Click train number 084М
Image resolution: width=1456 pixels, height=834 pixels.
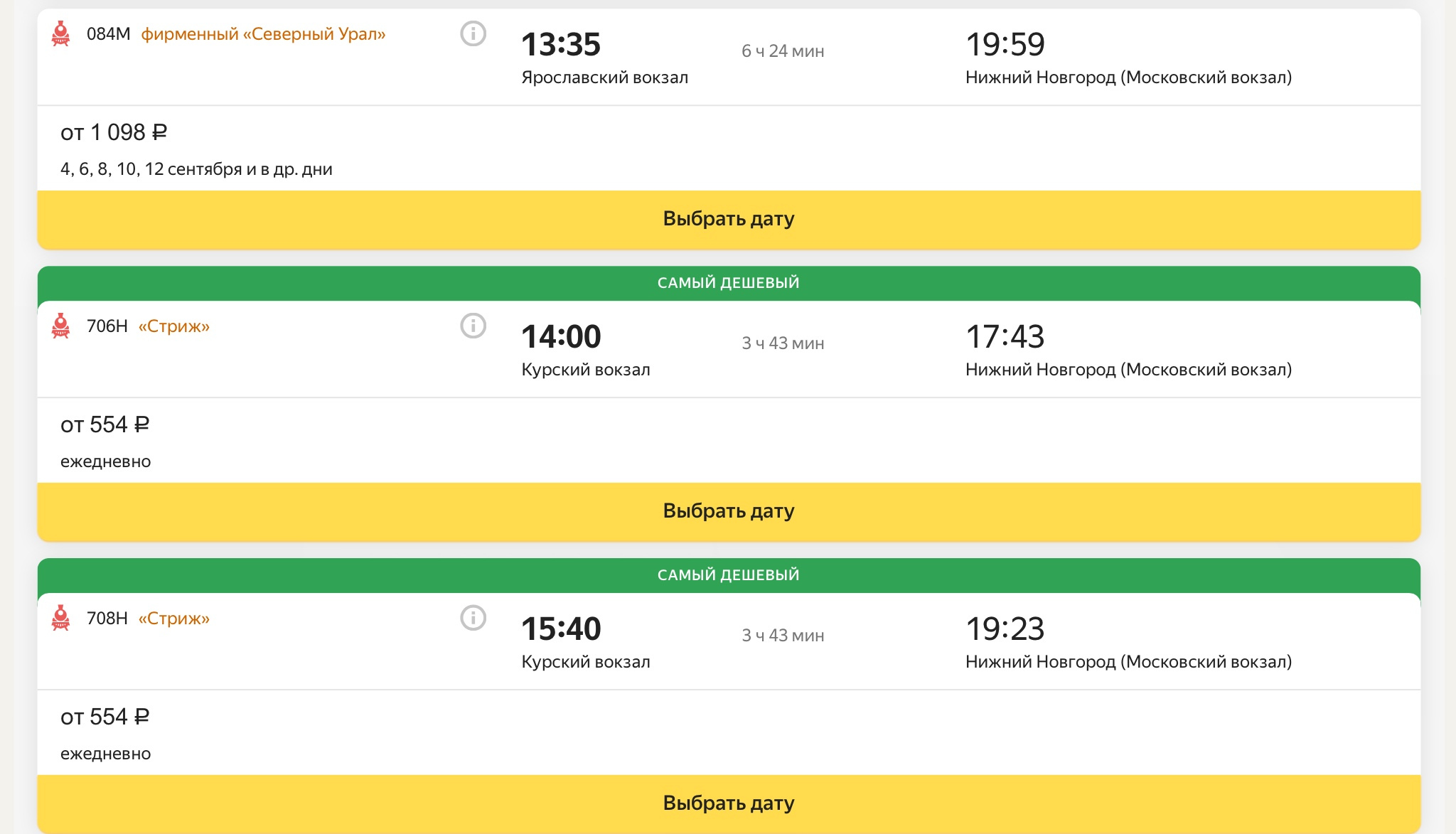click(108, 34)
